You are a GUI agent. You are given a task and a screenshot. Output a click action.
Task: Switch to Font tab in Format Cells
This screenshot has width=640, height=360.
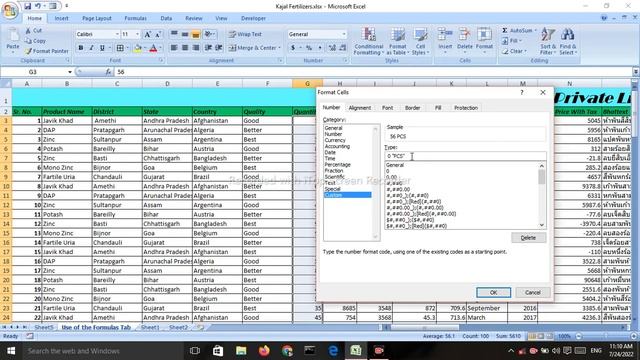(387, 108)
